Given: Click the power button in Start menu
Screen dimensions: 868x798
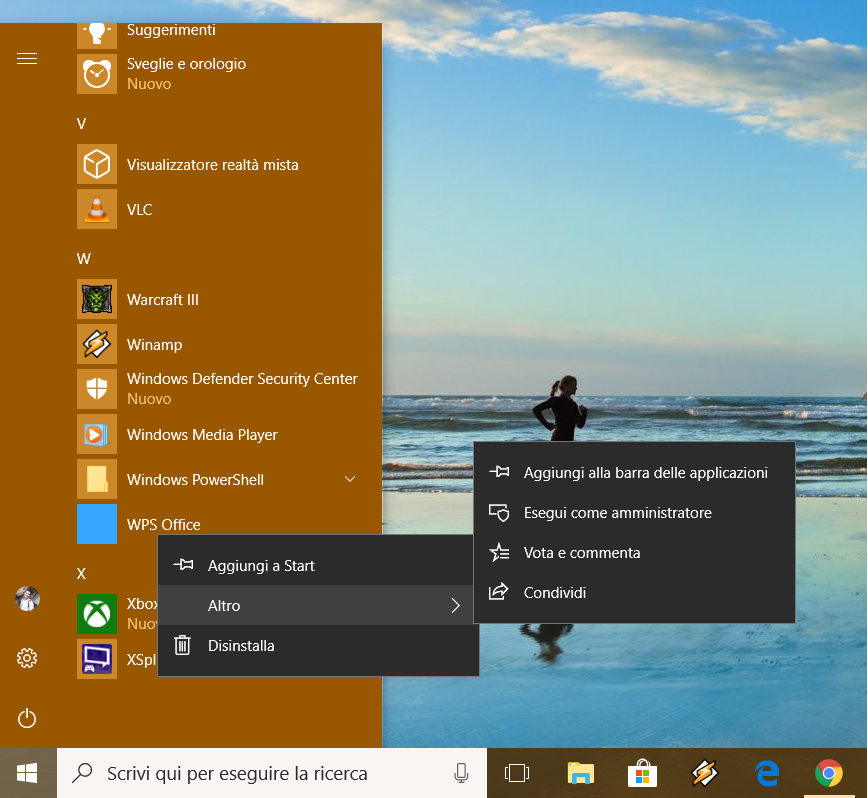Looking at the screenshot, I should [x=27, y=718].
